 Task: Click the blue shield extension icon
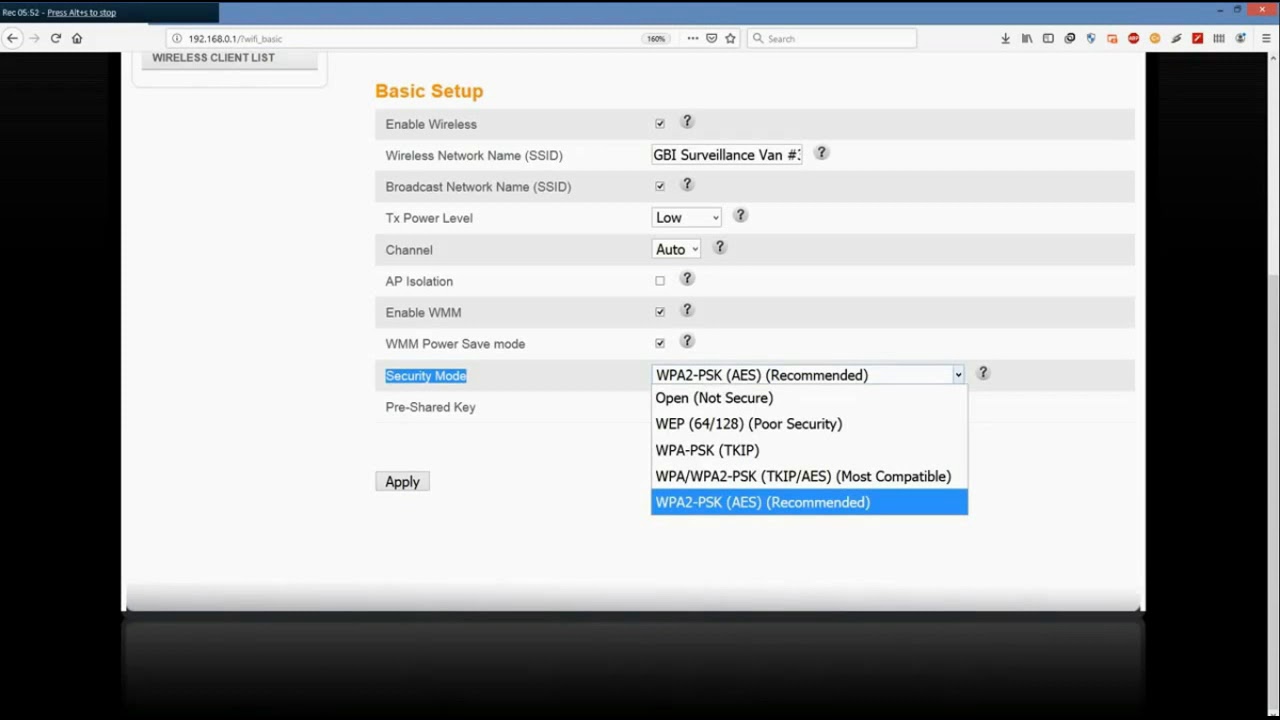coord(1091,38)
